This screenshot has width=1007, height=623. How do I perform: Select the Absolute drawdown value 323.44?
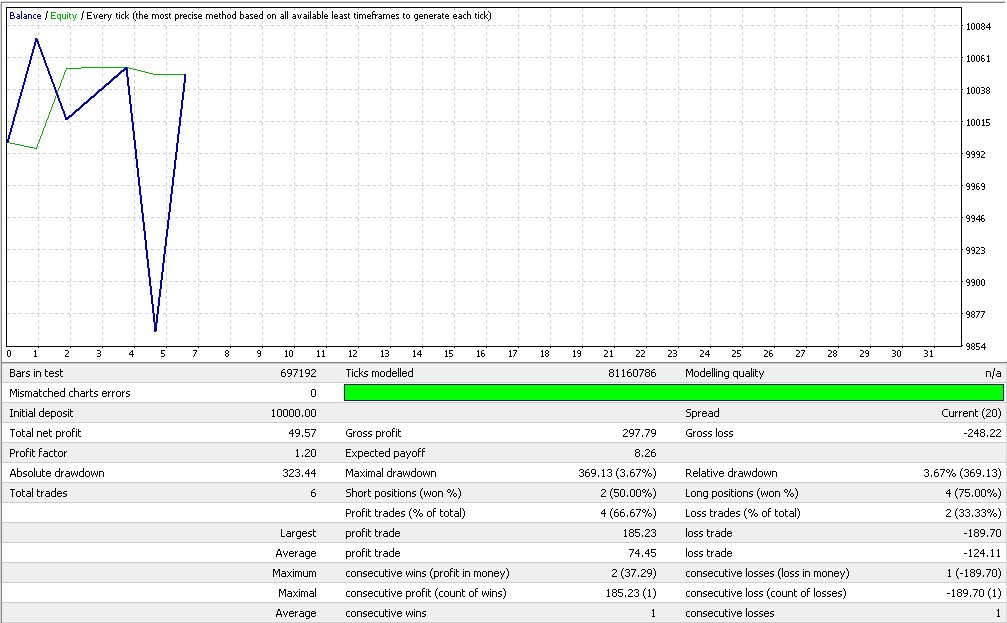[x=299, y=473]
